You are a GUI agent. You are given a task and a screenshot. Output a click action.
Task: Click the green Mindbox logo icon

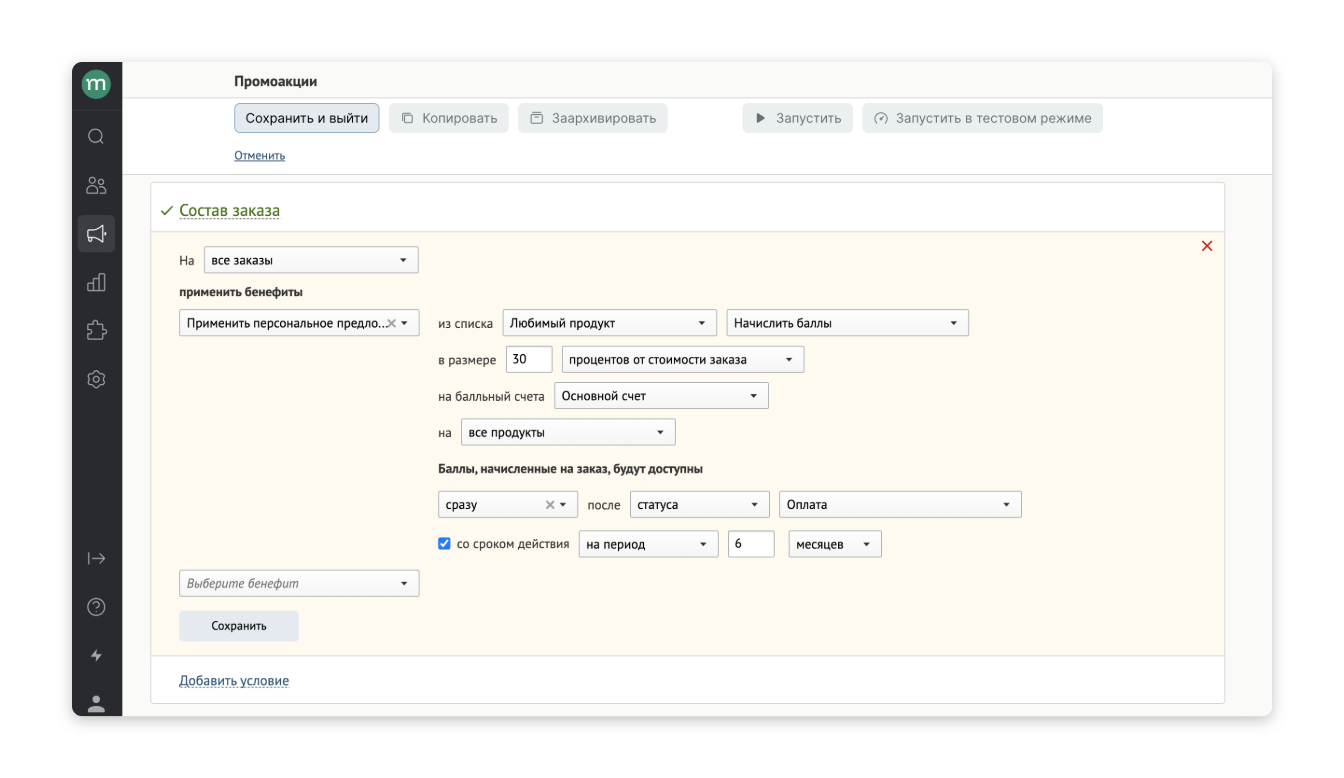(x=96, y=86)
